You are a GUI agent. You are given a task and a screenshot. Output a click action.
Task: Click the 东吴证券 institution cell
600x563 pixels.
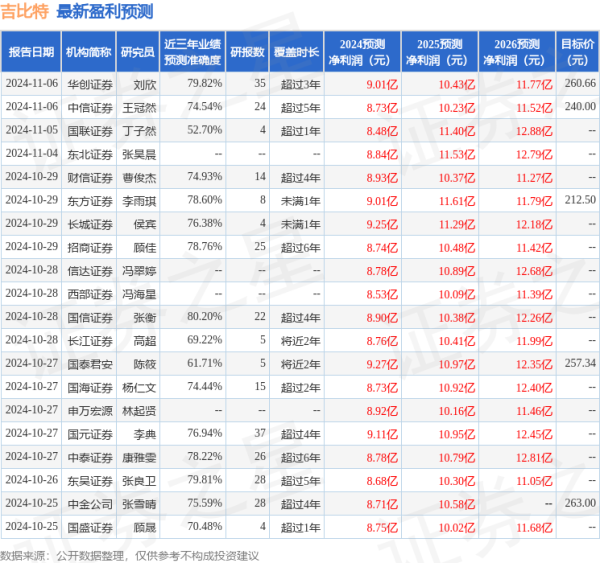click(x=90, y=481)
